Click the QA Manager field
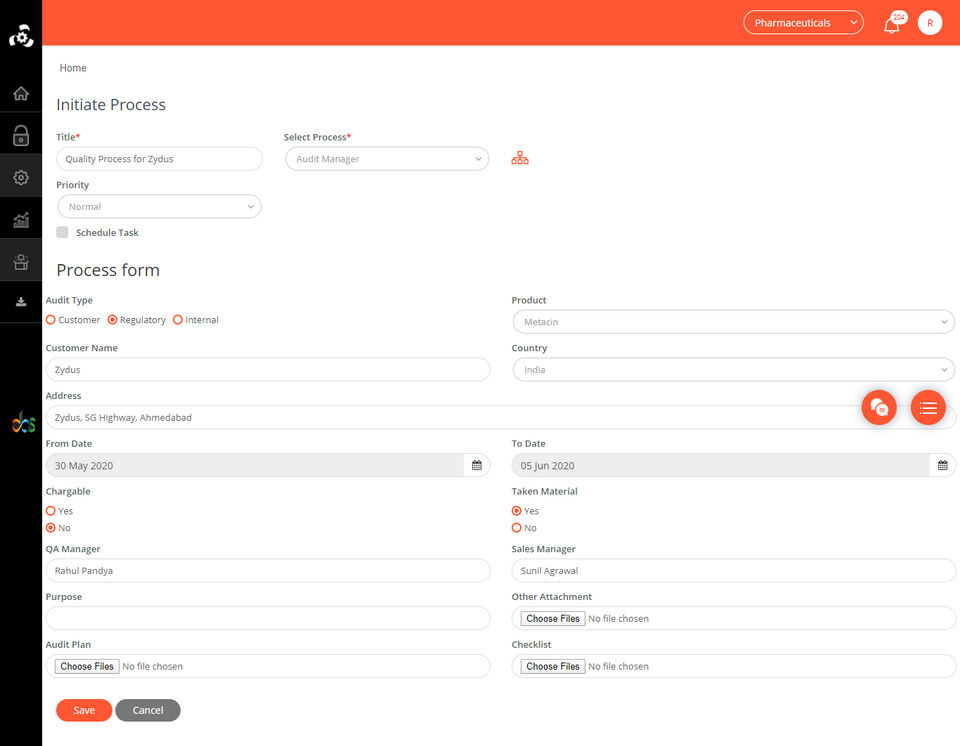The height and width of the screenshot is (746, 960). point(268,570)
